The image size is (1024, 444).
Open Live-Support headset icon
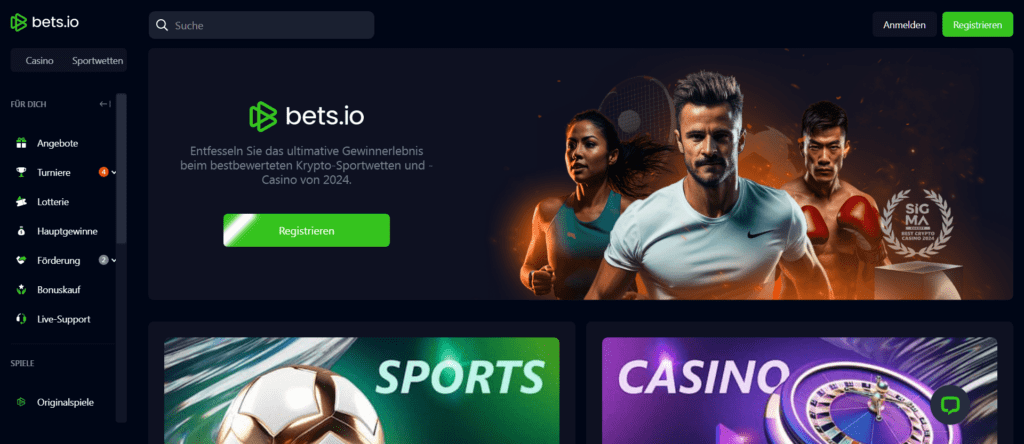[22, 319]
